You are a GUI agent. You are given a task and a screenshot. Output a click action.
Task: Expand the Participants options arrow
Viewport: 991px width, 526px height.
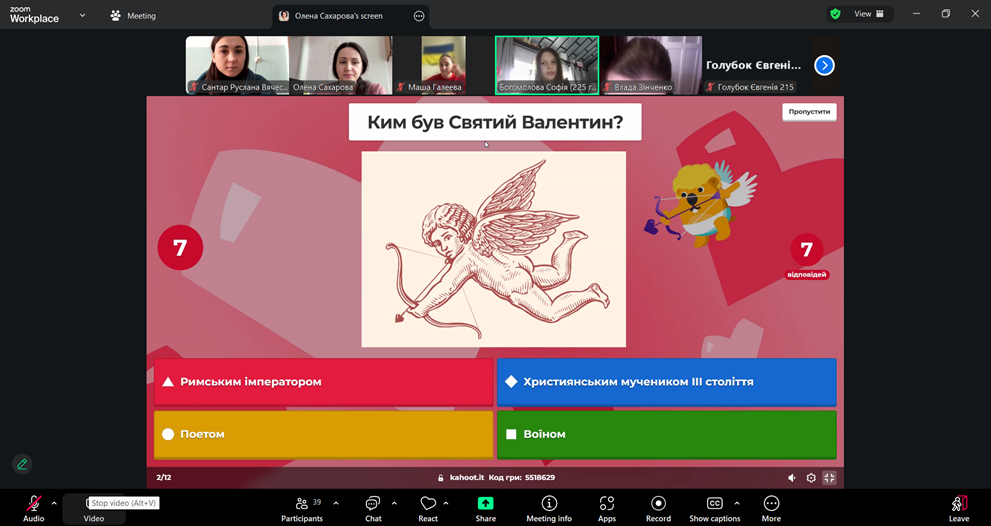point(335,503)
